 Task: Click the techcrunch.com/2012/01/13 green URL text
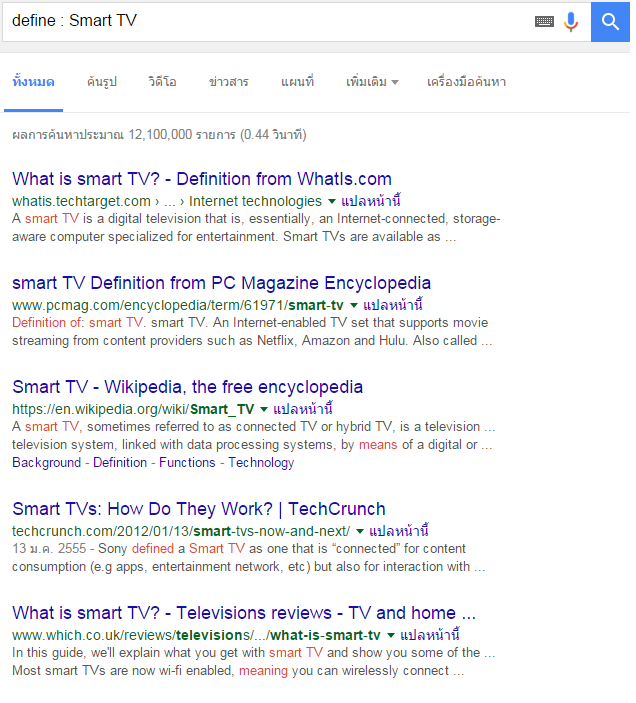[x=181, y=531]
